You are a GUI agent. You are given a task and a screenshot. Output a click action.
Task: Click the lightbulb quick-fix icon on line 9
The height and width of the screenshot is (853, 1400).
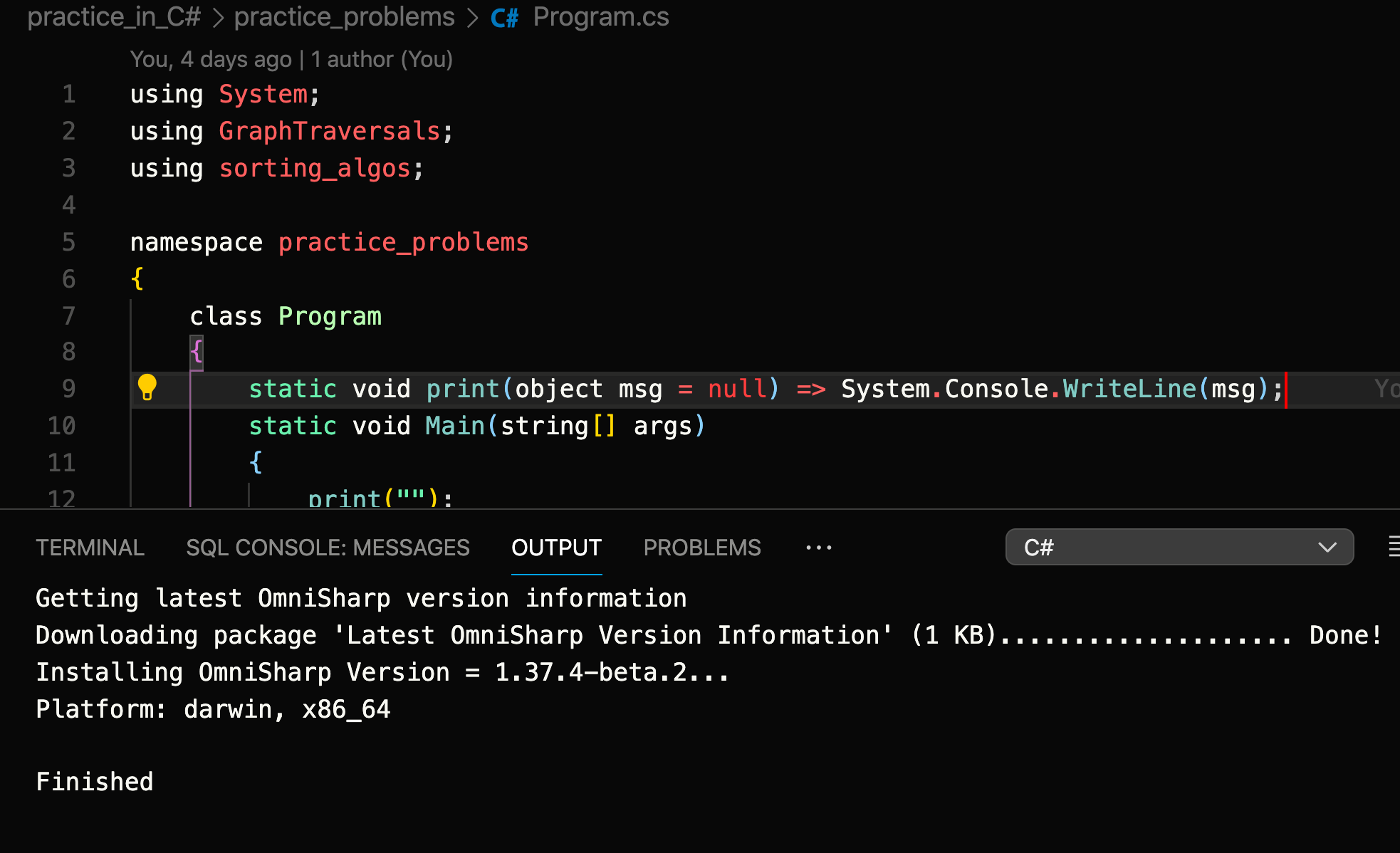[x=147, y=388]
